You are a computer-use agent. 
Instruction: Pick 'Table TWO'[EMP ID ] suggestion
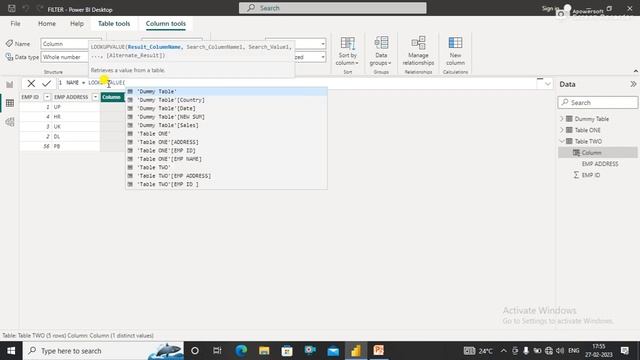227,184
